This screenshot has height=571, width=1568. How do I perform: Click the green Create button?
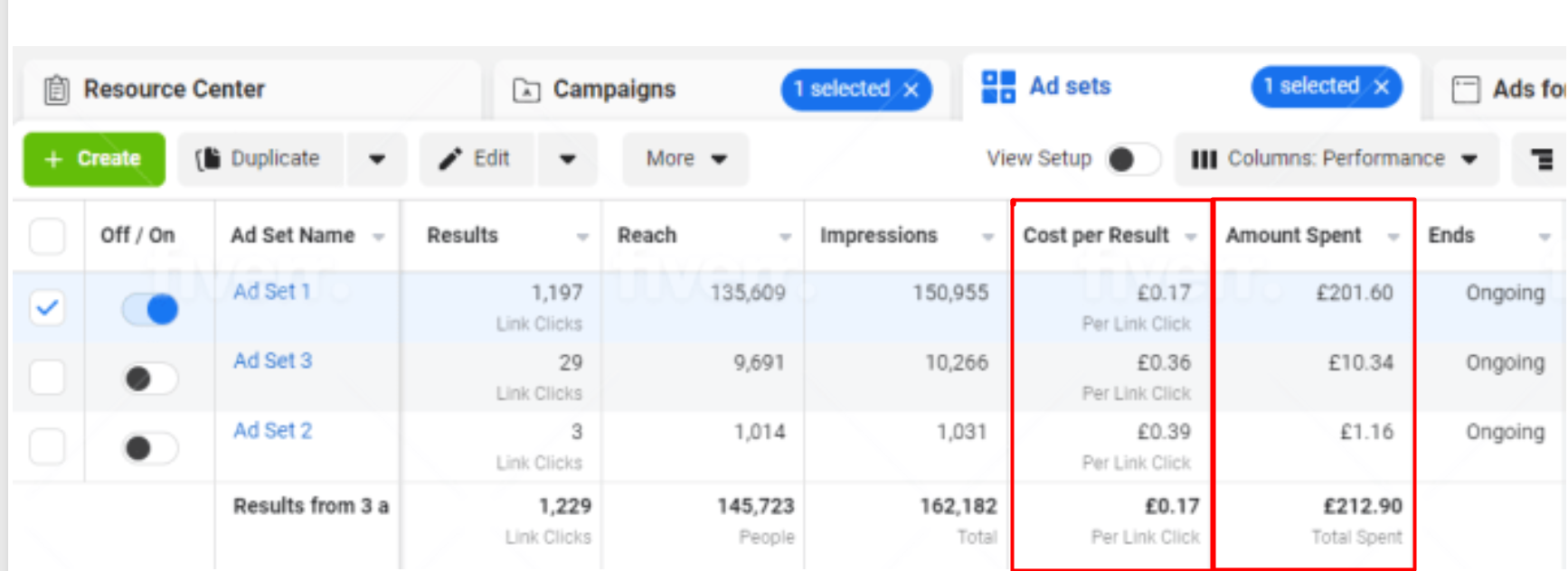coord(94,159)
